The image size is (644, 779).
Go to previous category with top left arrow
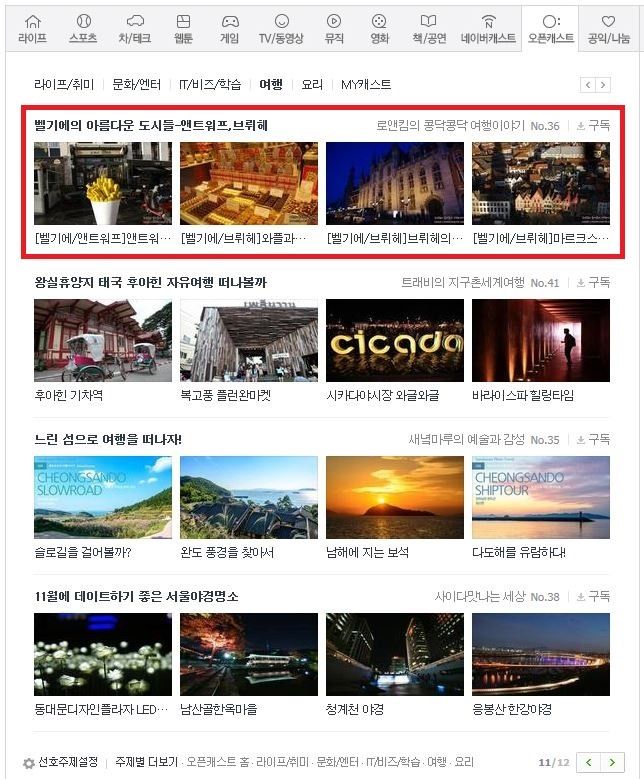click(588, 85)
